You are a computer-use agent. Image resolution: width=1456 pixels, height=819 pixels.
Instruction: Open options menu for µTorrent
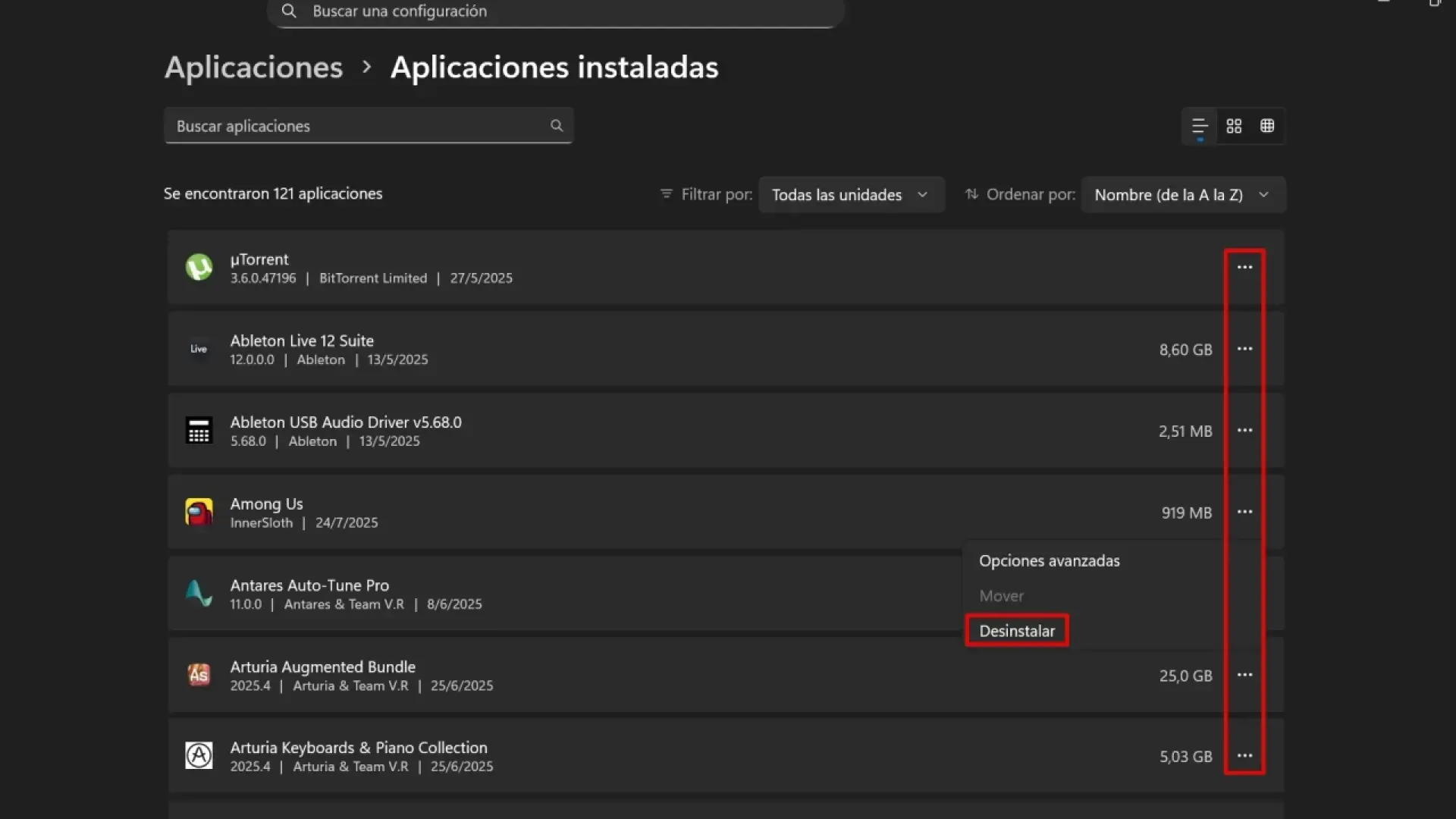click(1244, 268)
